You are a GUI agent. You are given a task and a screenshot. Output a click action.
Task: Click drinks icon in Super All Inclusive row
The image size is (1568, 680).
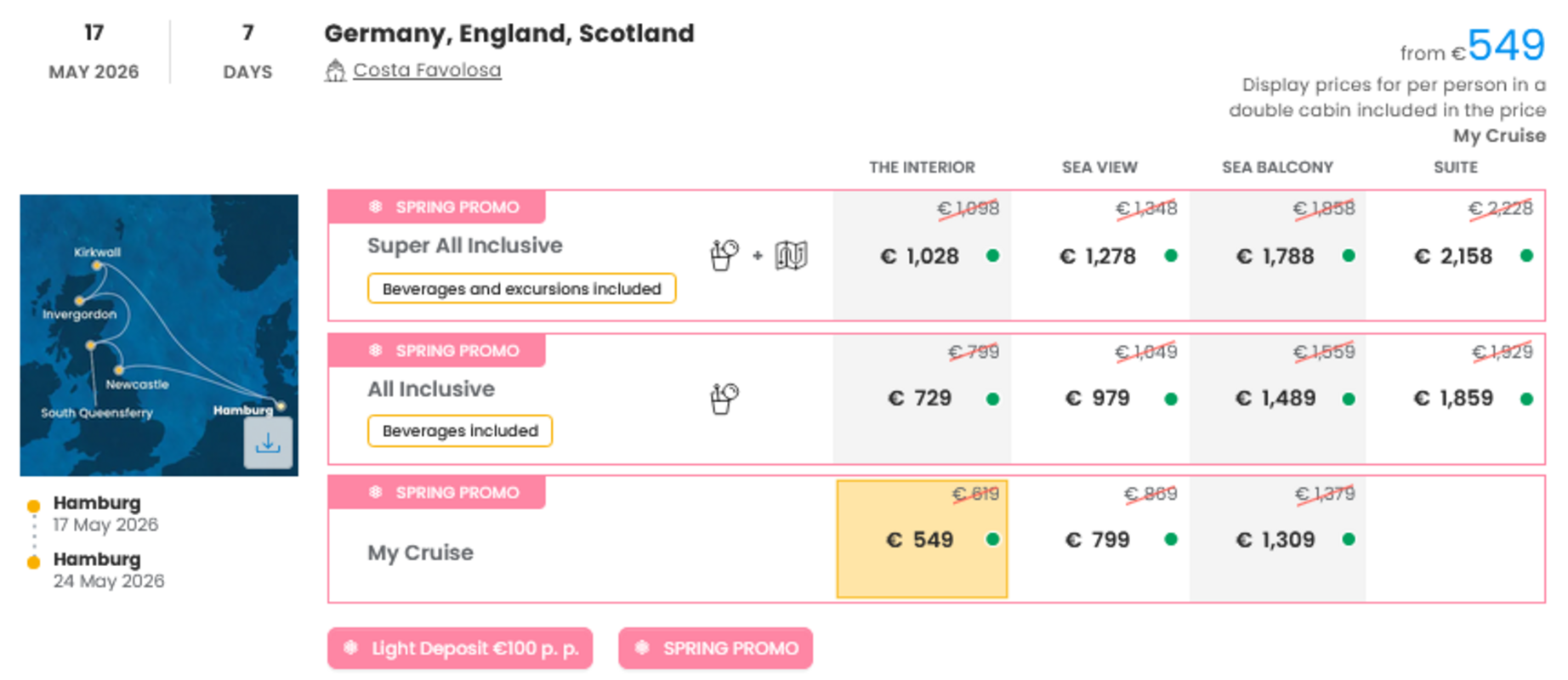coord(724,254)
